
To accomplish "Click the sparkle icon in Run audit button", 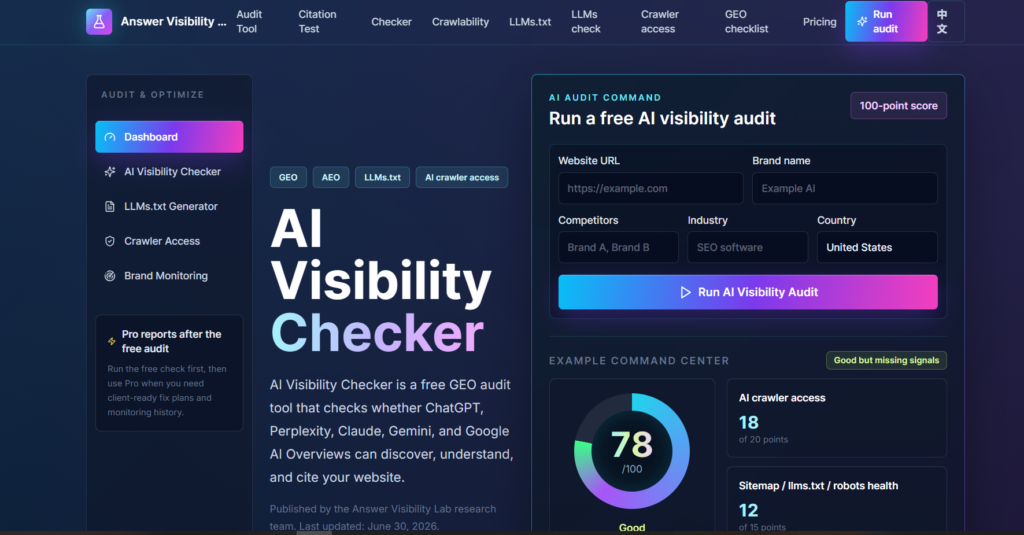I will click(862, 22).
